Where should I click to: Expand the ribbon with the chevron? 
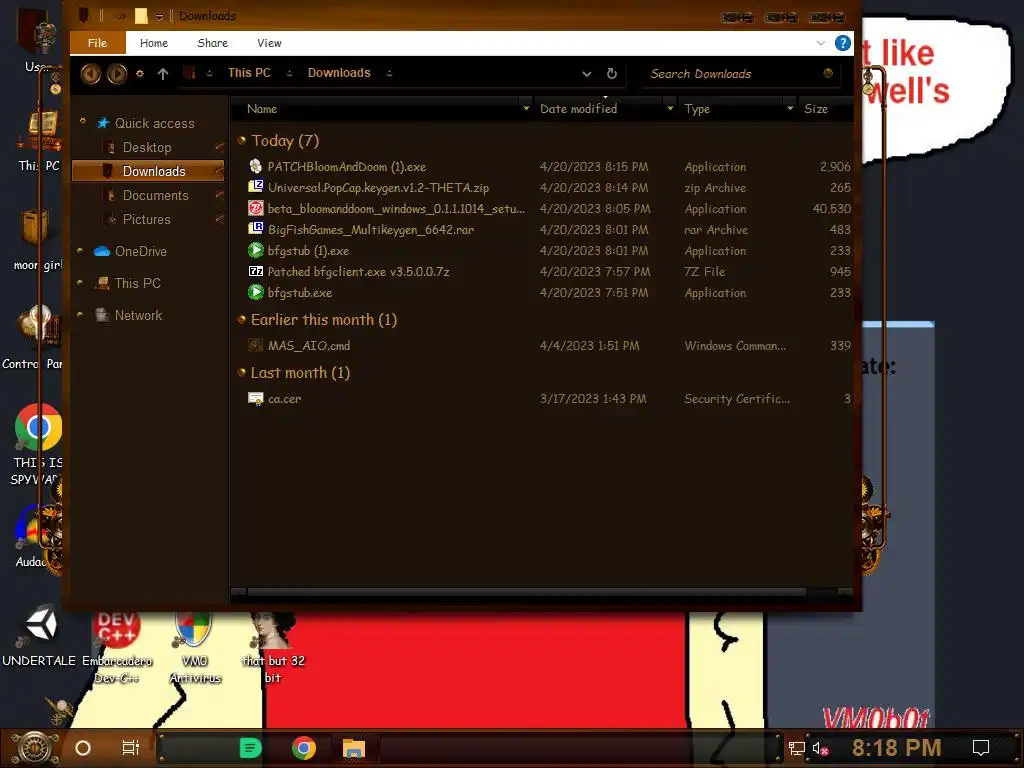tap(820, 43)
